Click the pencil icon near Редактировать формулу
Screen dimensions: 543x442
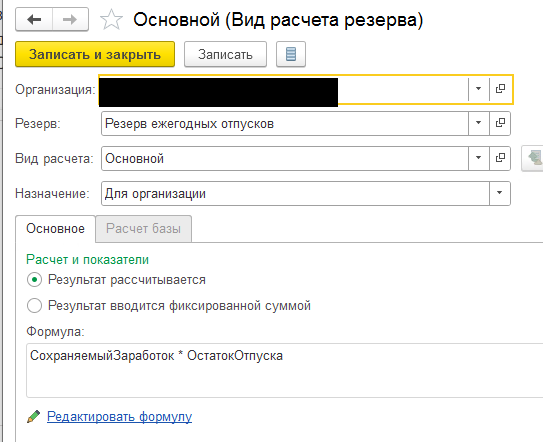click(x=34, y=416)
